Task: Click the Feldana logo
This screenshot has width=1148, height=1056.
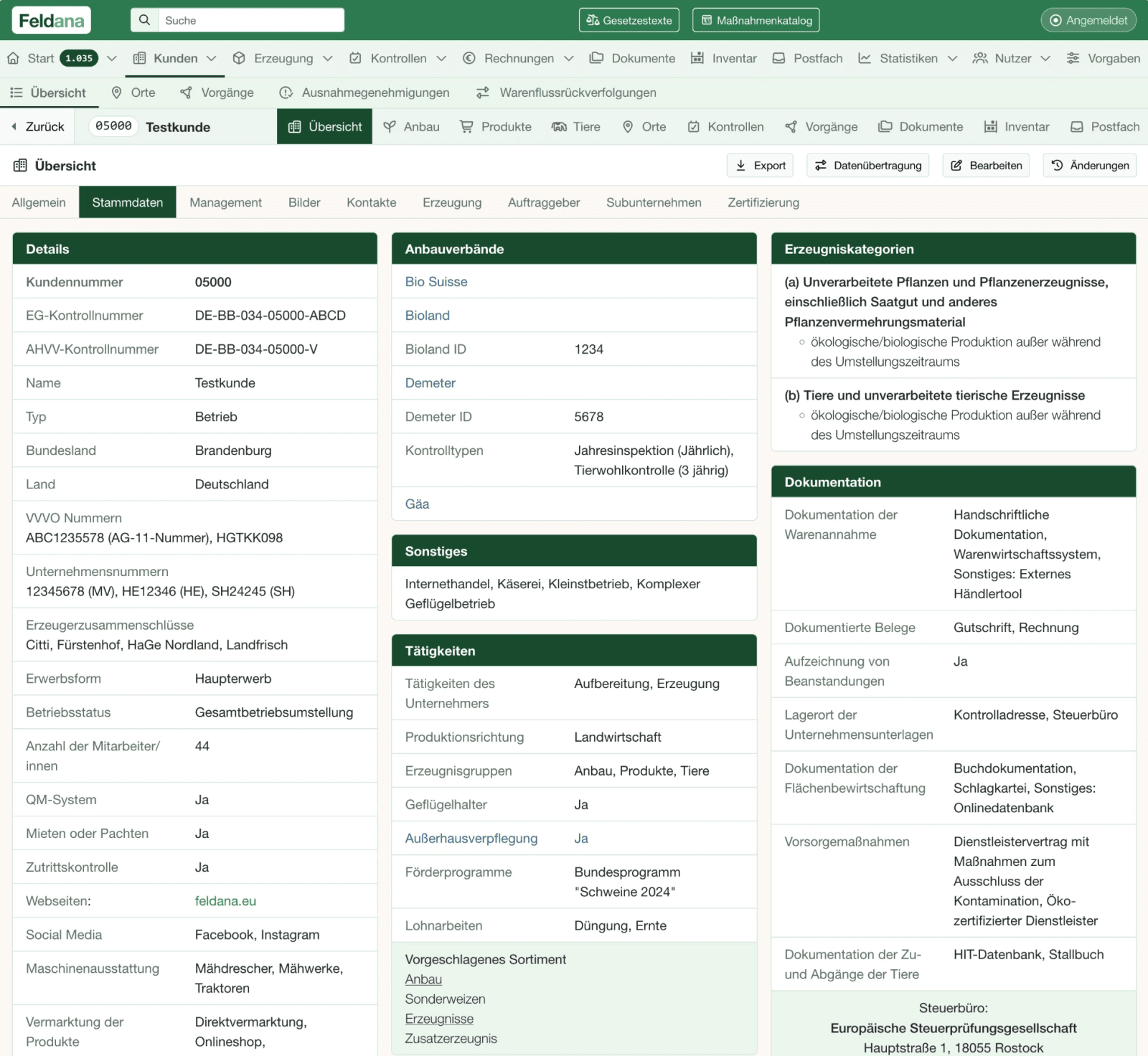Action: (x=52, y=21)
